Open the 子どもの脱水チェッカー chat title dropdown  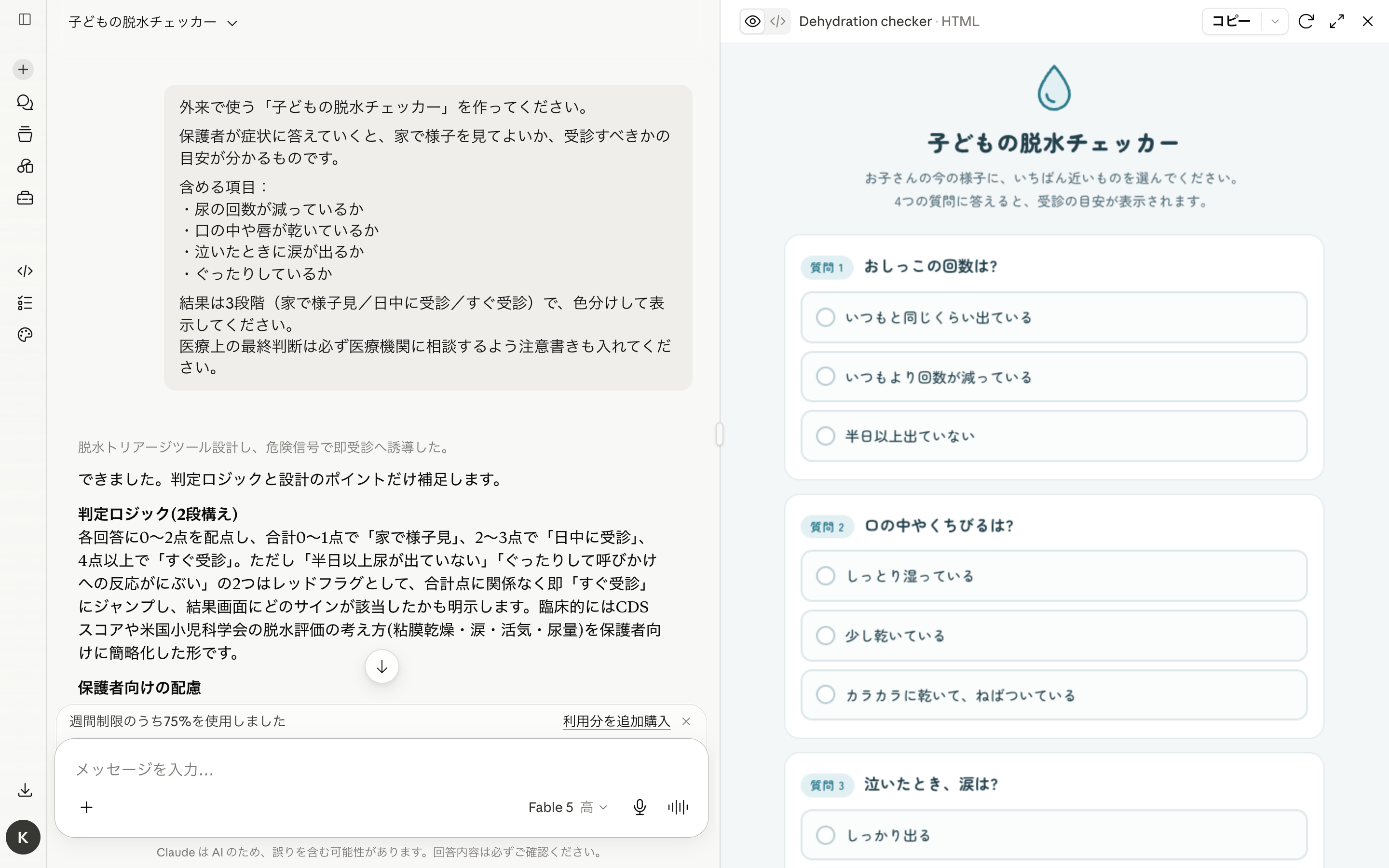[153, 22]
